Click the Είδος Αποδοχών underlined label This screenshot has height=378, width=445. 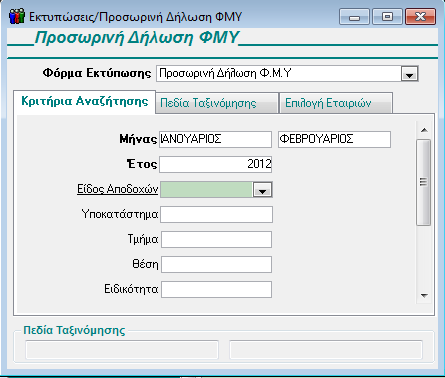[x=118, y=189]
